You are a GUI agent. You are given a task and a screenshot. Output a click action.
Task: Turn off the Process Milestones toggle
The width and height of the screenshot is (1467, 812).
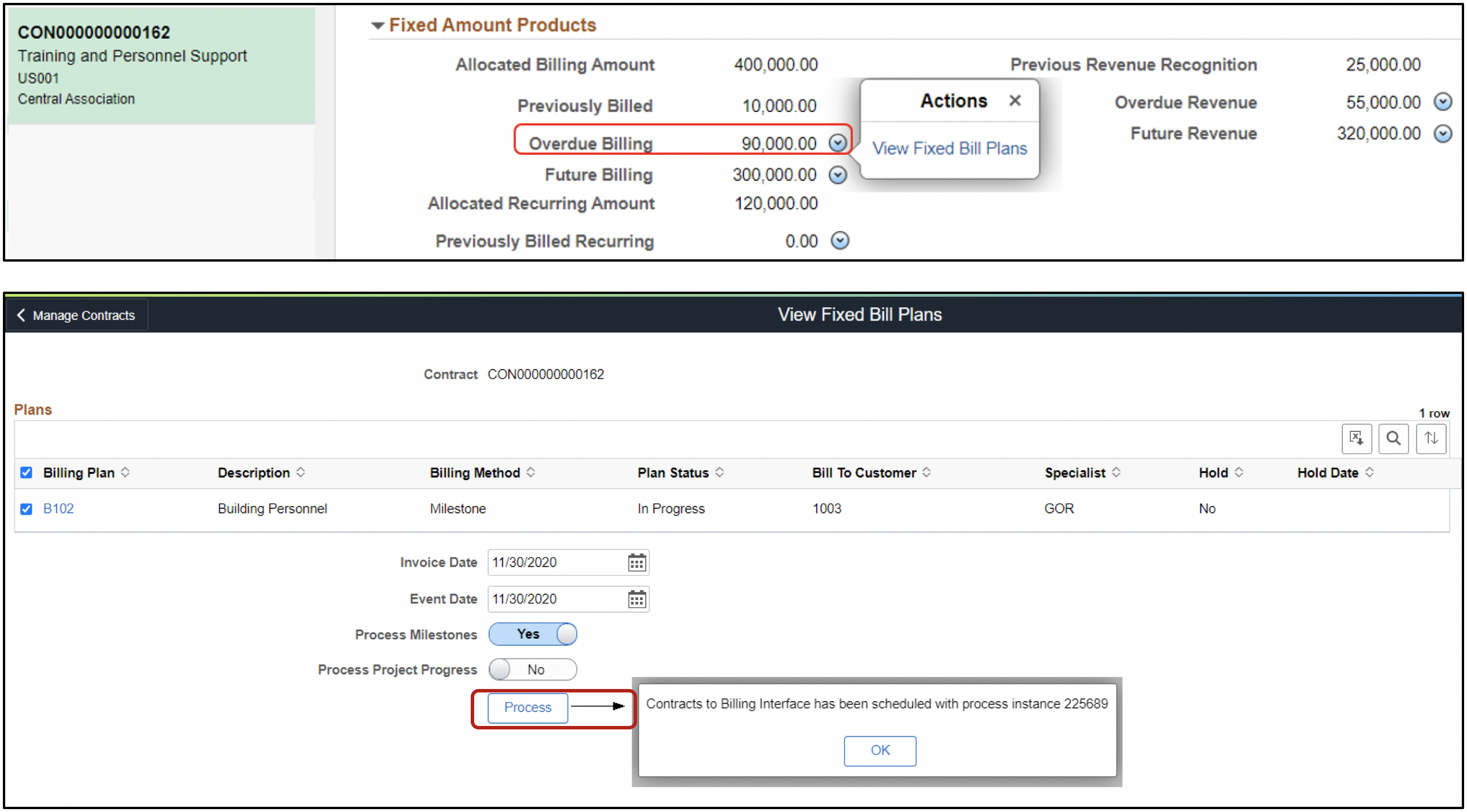pyautogui.click(x=533, y=634)
